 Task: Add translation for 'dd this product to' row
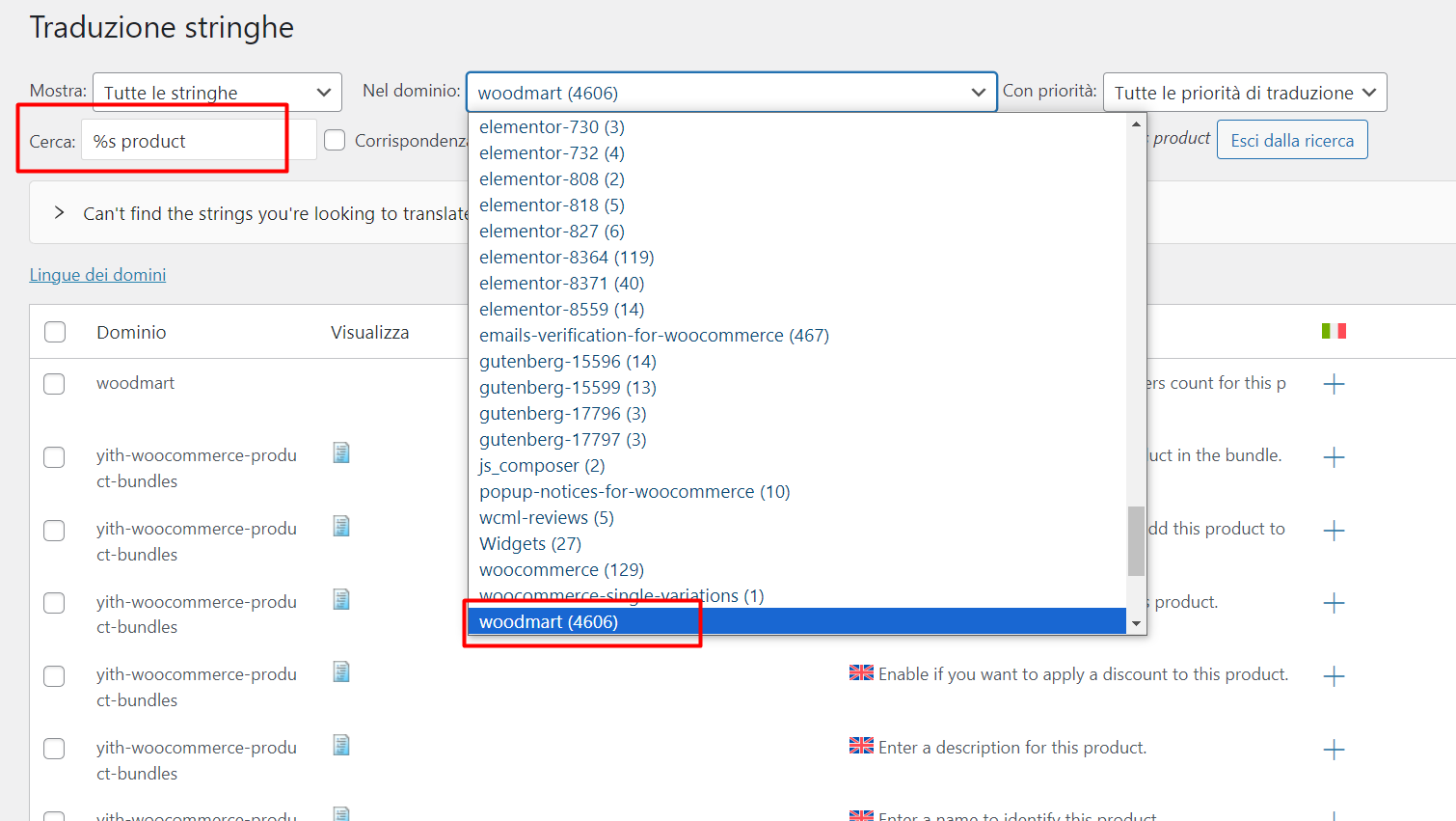click(x=1334, y=531)
